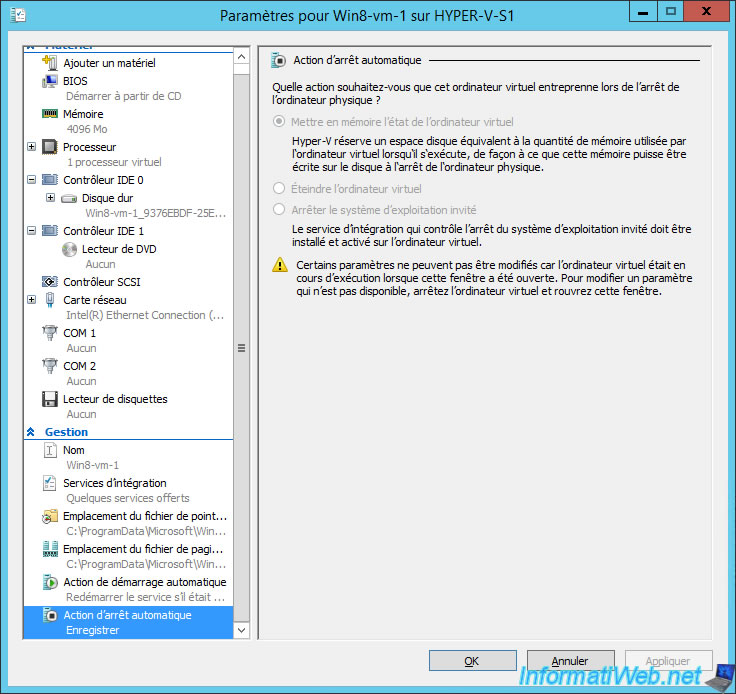The width and height of the screenshot is (736, 694).
Task: Click the Appliquer button
Action: point(668,661)
